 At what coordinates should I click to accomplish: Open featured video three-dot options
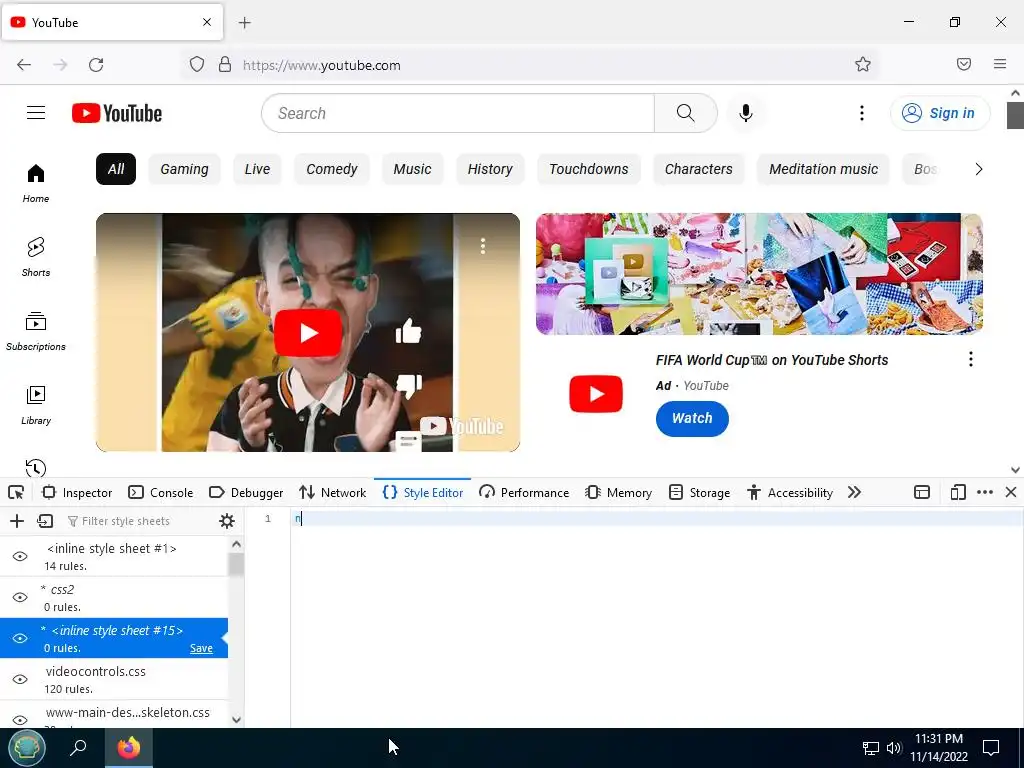pos(483,246)
